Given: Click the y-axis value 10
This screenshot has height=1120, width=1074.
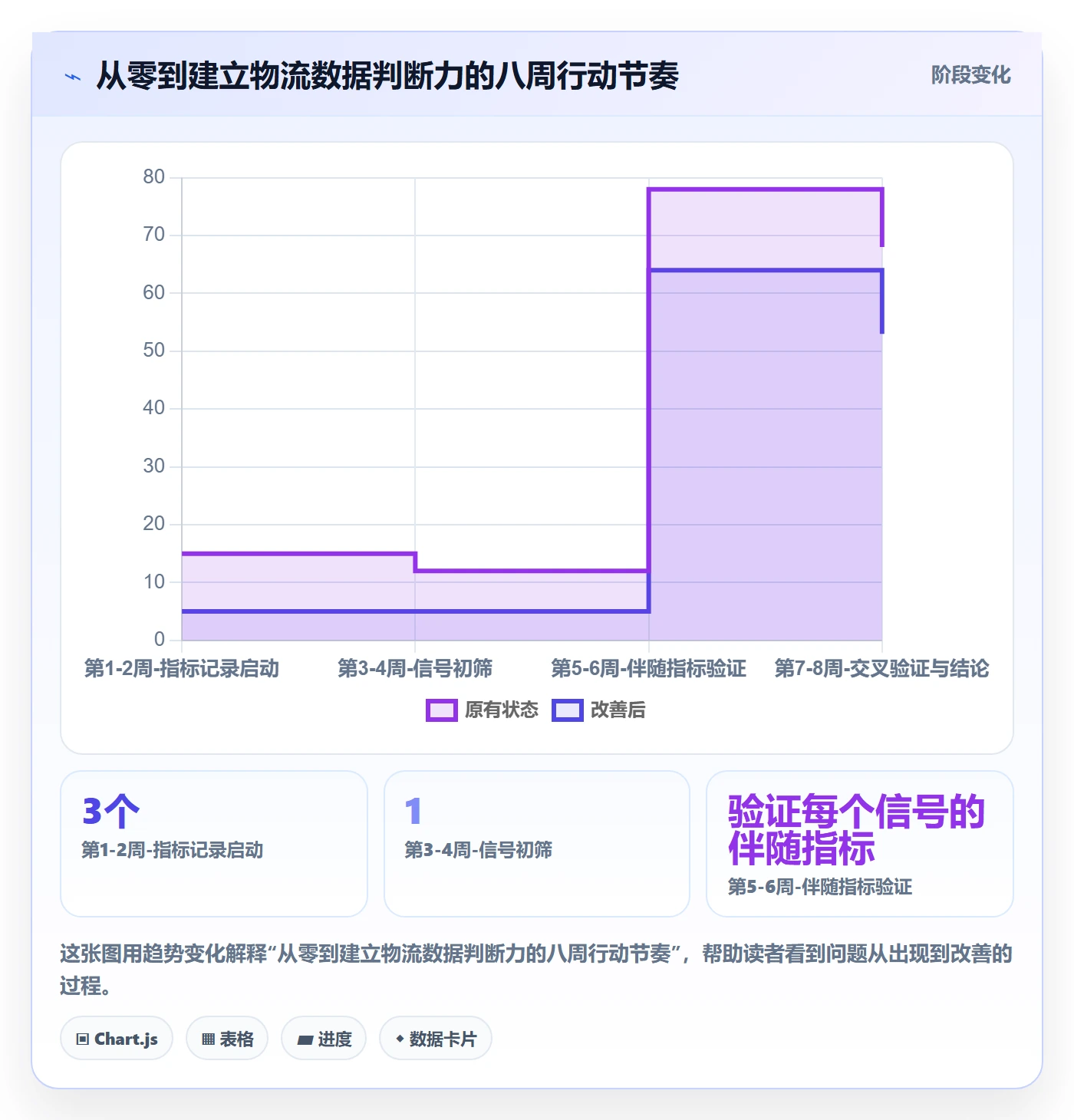Looking at the screenshot, I should point(154,582).
